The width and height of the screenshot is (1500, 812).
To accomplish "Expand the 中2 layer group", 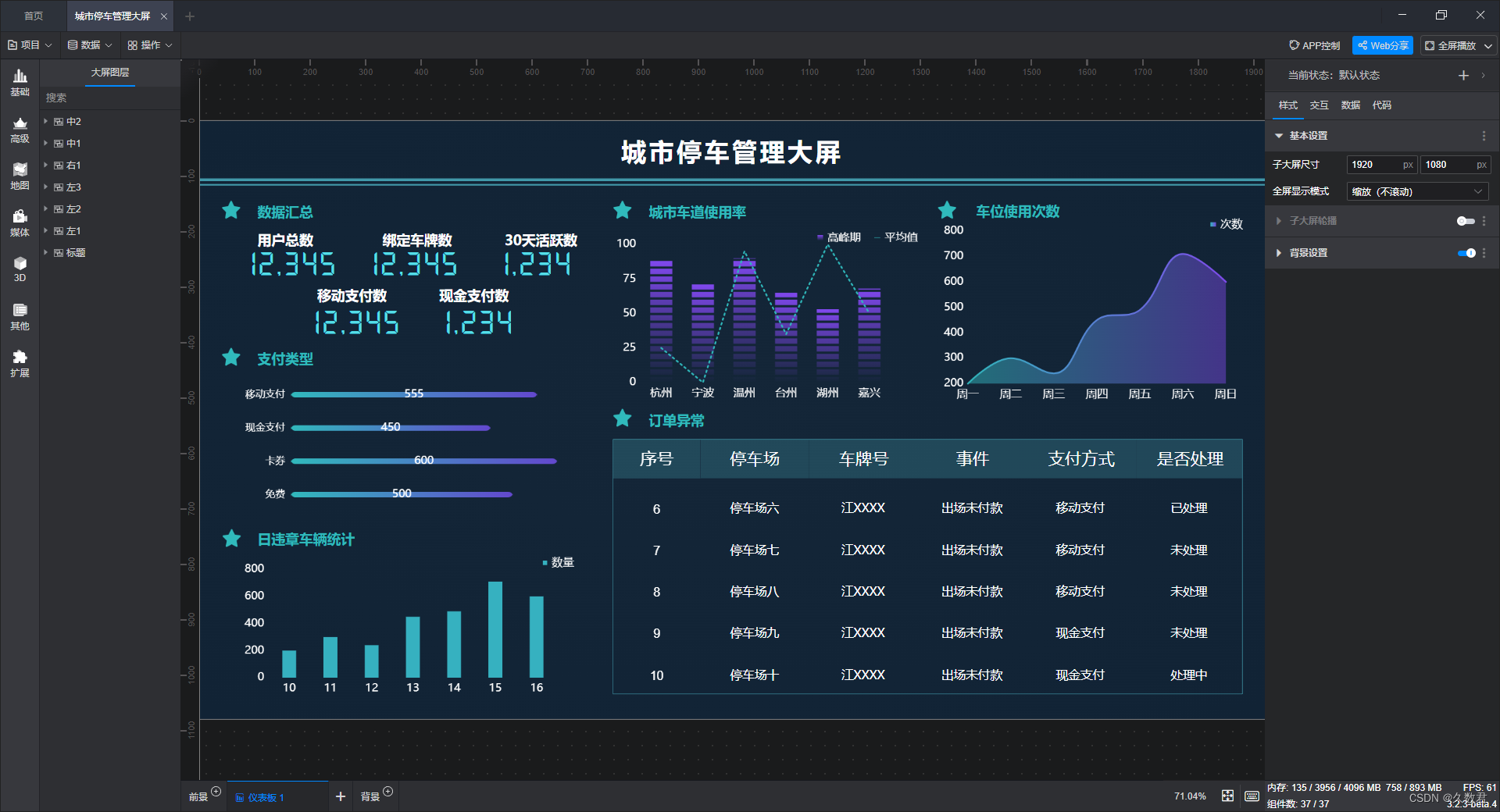I will pos(46,121).
